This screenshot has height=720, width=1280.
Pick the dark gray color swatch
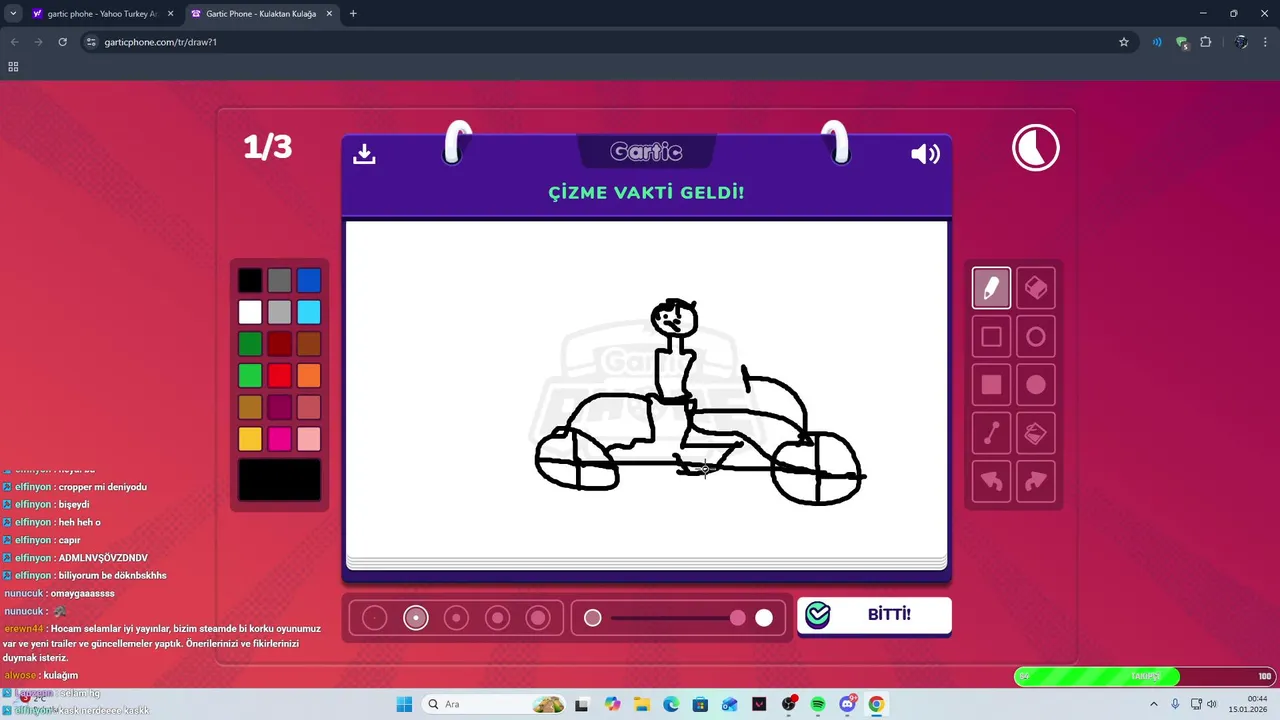[x=280, y=281]
